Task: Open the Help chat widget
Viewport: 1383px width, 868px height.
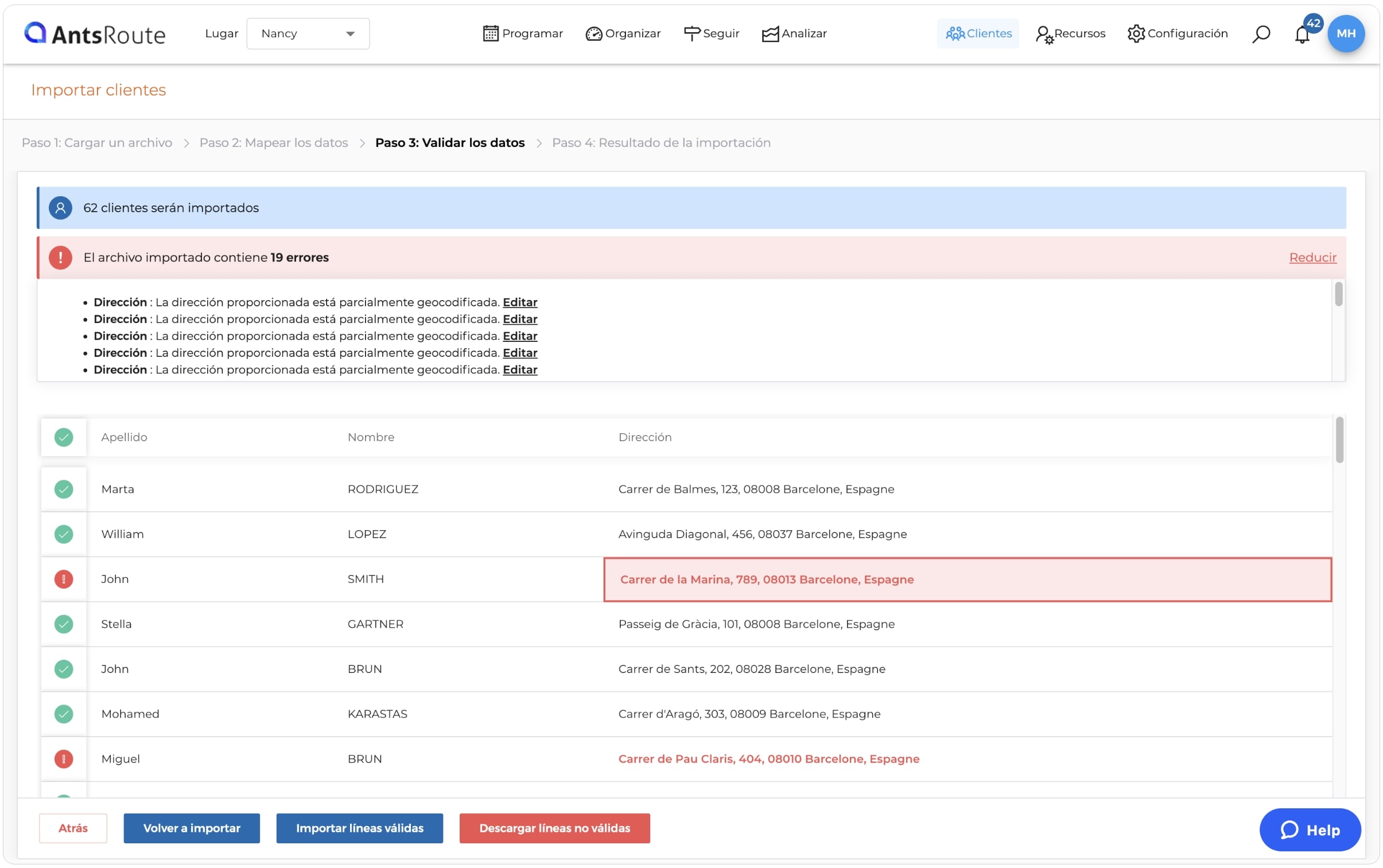Action: (x=1310, y=830)
